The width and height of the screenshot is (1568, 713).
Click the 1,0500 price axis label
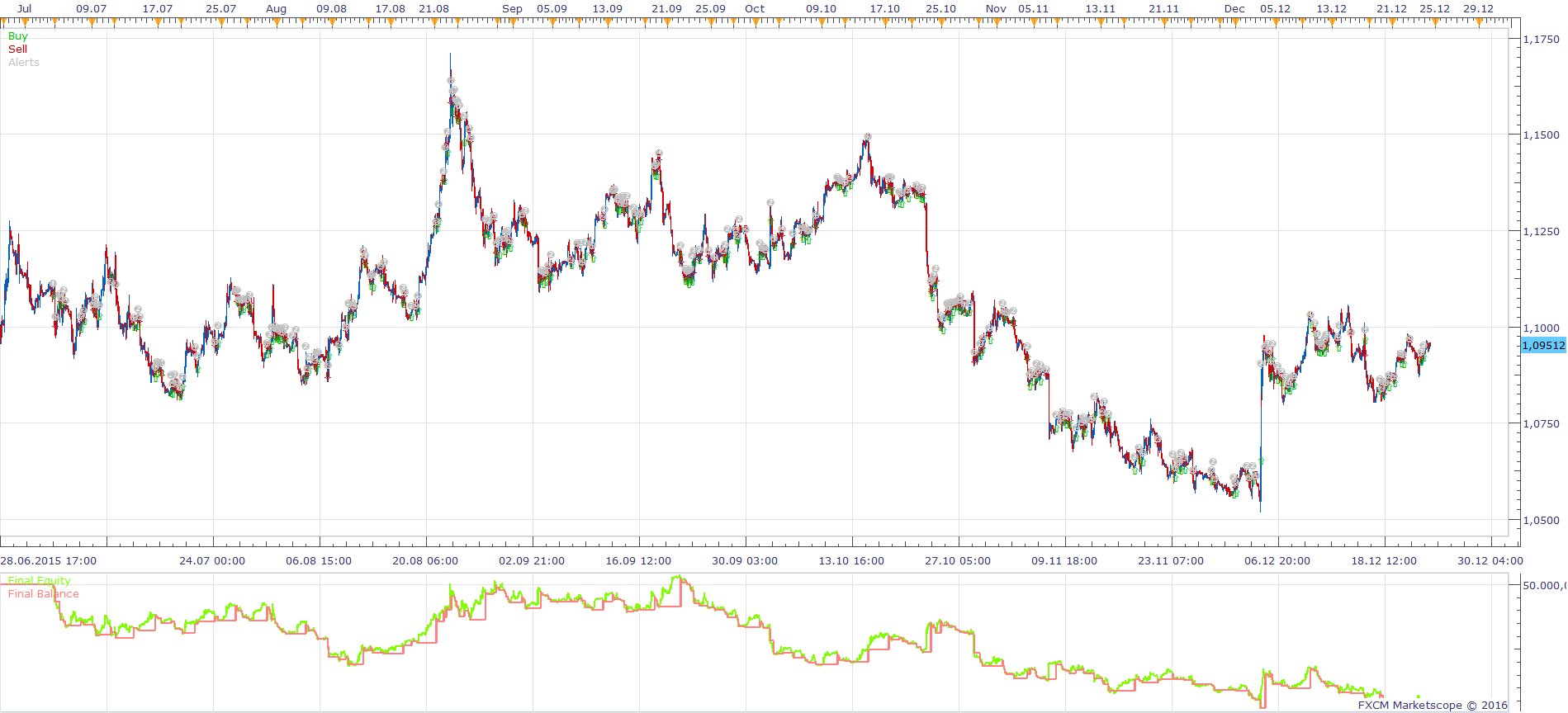pyautogui.click(x=1542, y=521)
